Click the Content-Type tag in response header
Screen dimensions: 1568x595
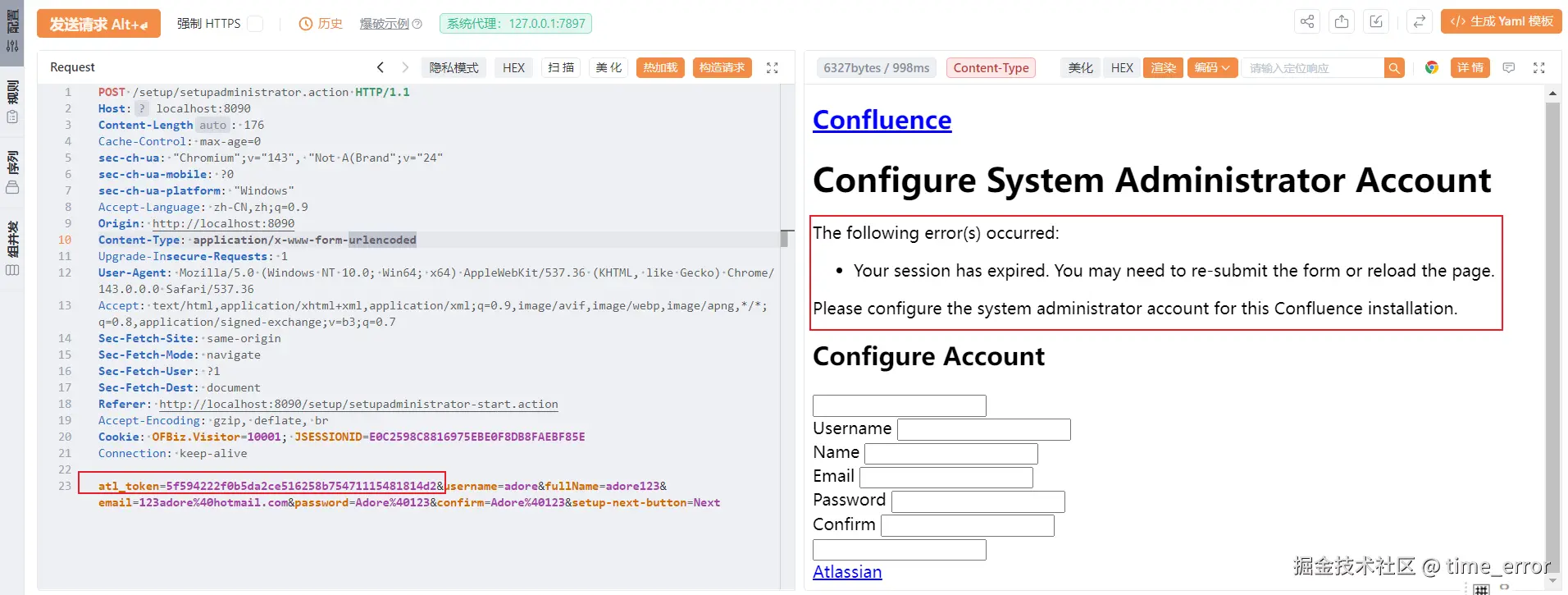click(x=991, y=68)
